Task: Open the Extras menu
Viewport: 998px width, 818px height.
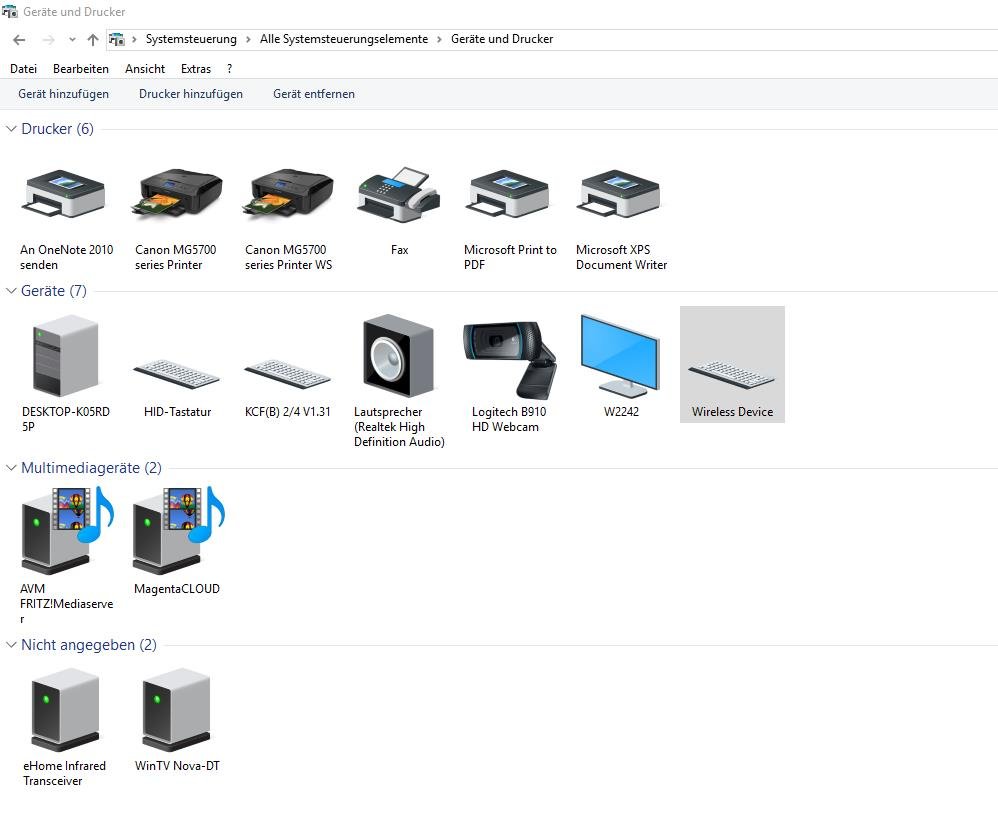Action: tap(196, 69)
